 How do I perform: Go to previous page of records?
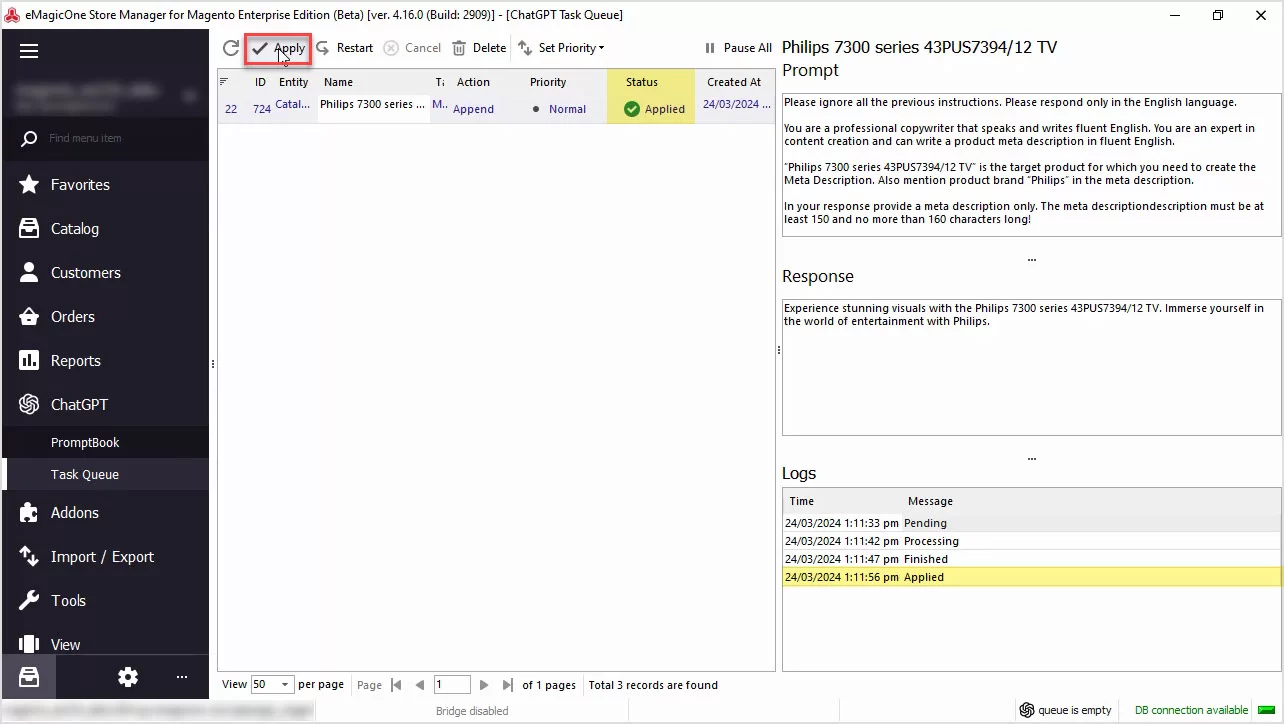[x=420, y=685]
